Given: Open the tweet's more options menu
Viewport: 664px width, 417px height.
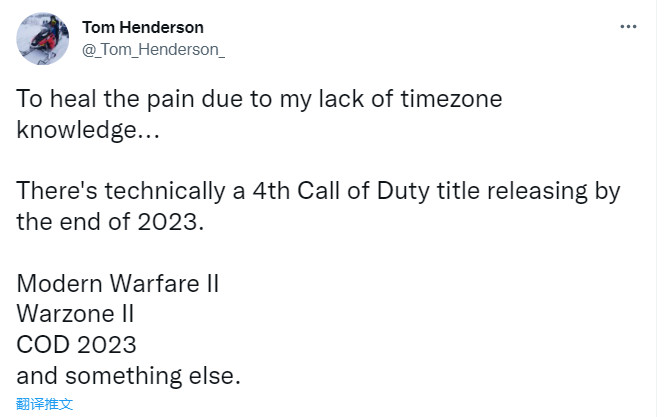Looking at the screenshot, I should 628,27.
